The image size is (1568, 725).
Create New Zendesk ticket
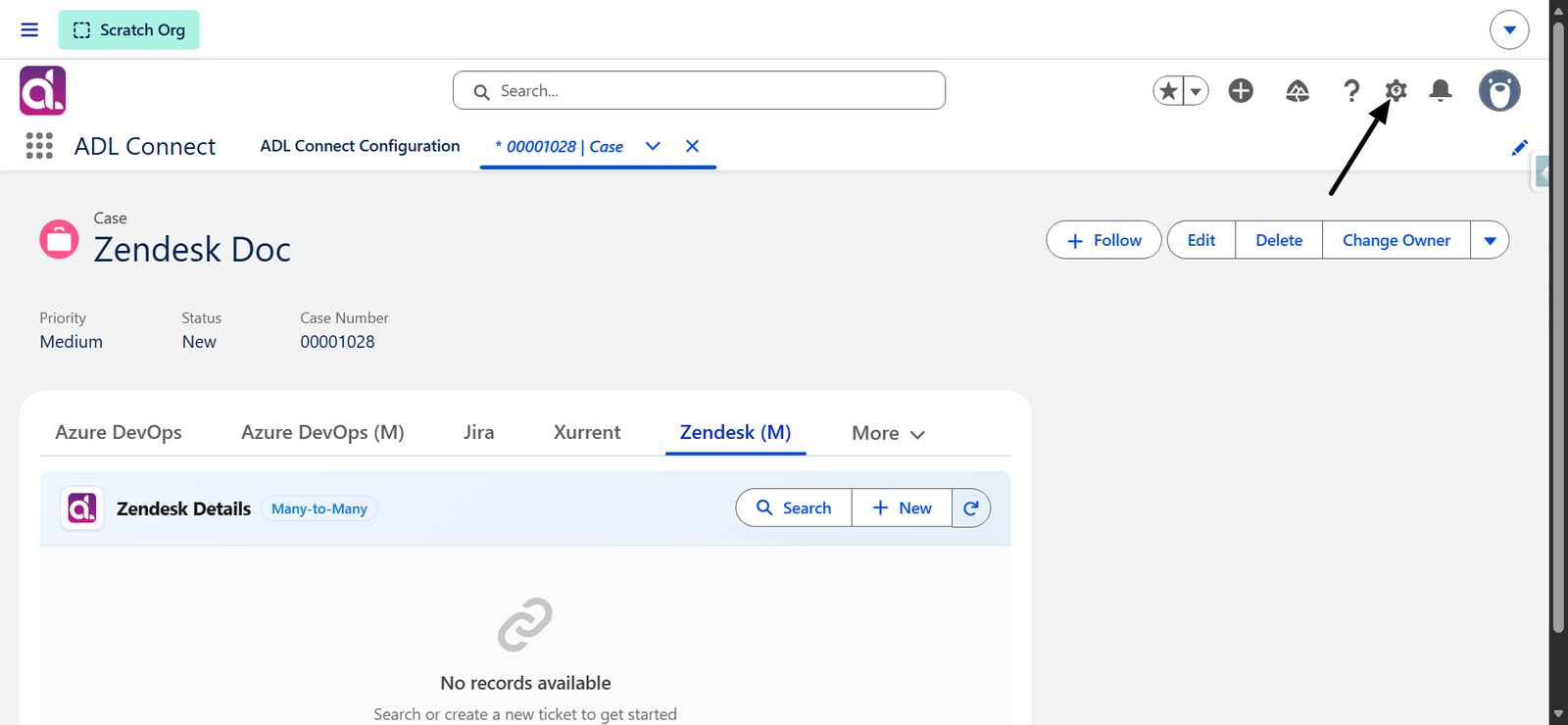(x=902, y=507)
